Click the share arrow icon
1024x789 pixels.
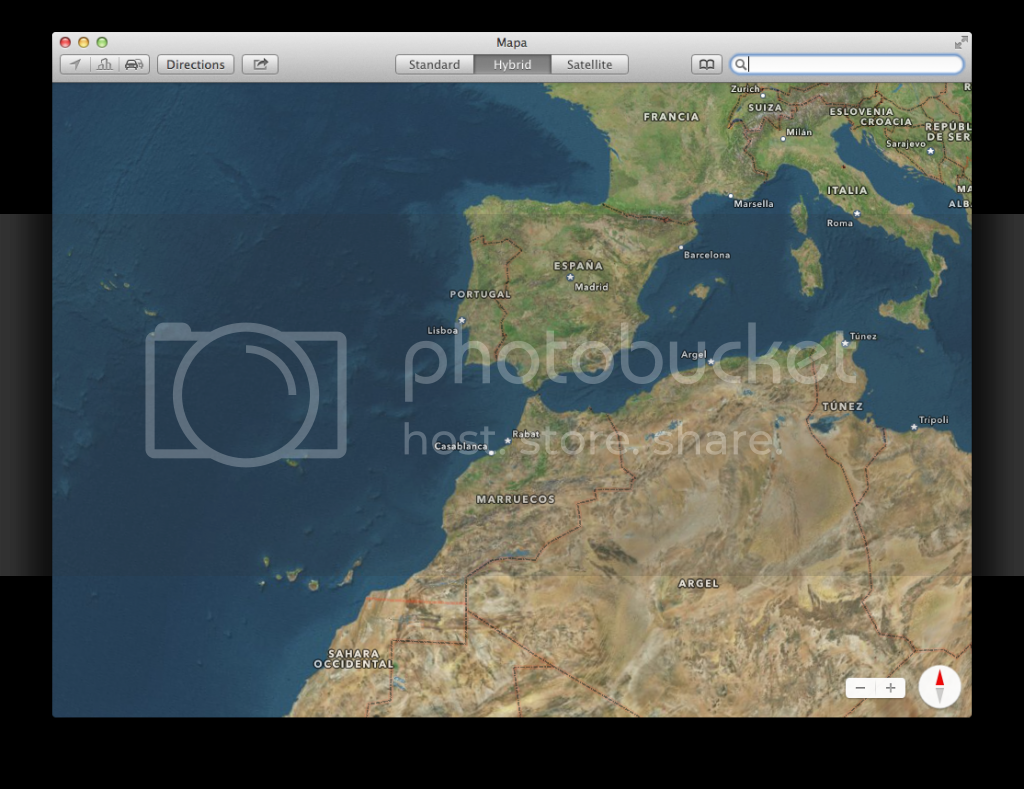click(x=261, y=64)
